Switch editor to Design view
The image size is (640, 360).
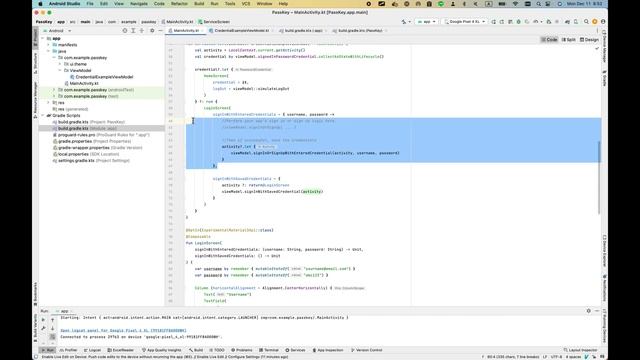tap(589, 40)
